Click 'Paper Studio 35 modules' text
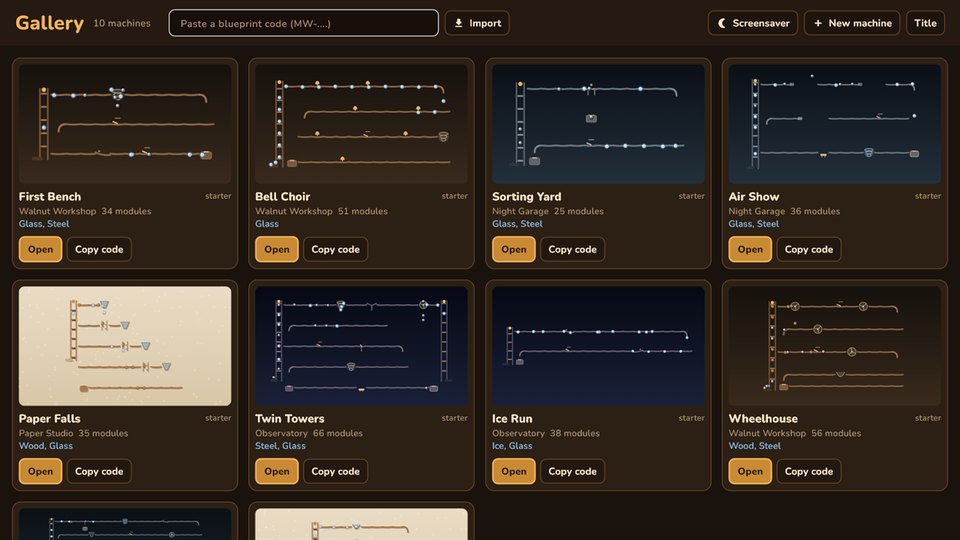The height and width of the screenshot is (540, 960). pyautogui.click(x=73, y=433)
